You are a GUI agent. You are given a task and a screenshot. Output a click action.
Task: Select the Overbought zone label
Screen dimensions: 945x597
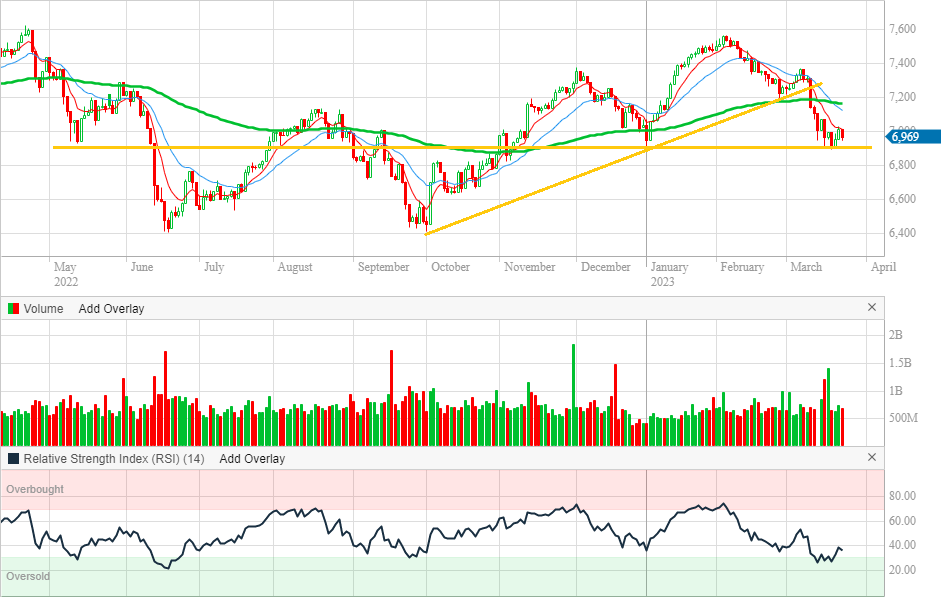click(x=35, y=490)
